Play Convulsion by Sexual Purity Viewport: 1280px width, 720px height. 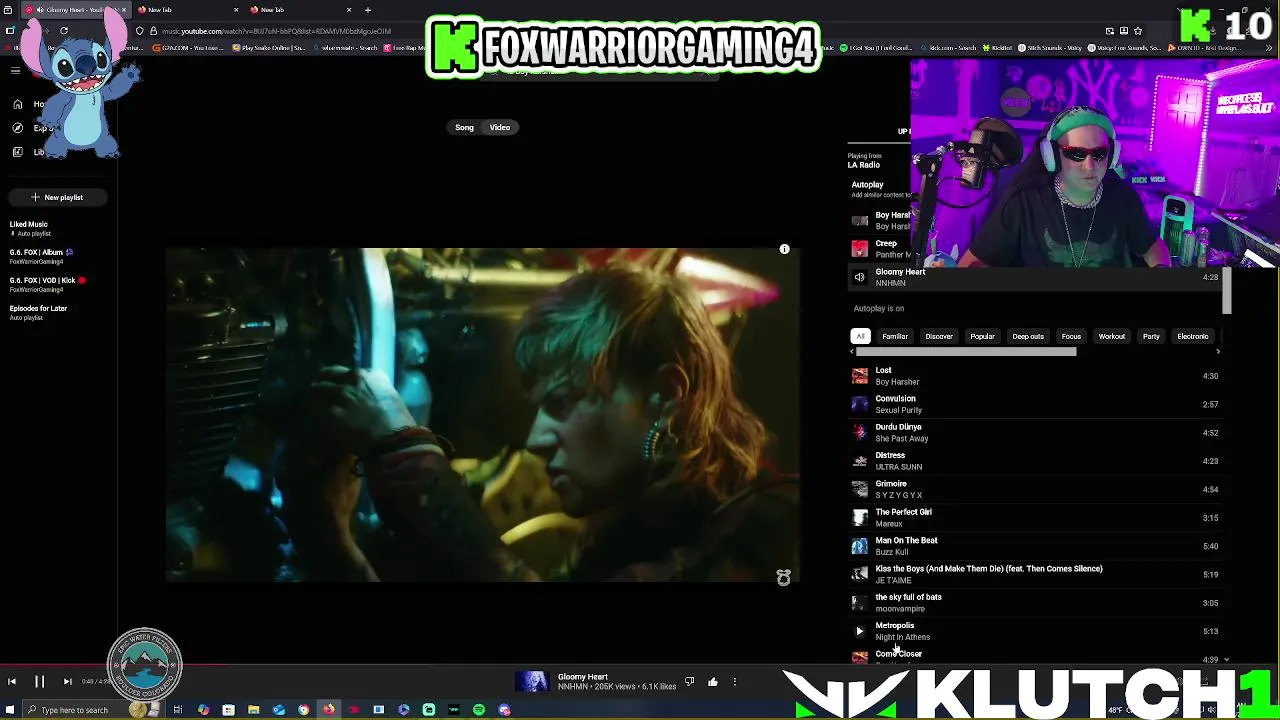[1035, 404]
